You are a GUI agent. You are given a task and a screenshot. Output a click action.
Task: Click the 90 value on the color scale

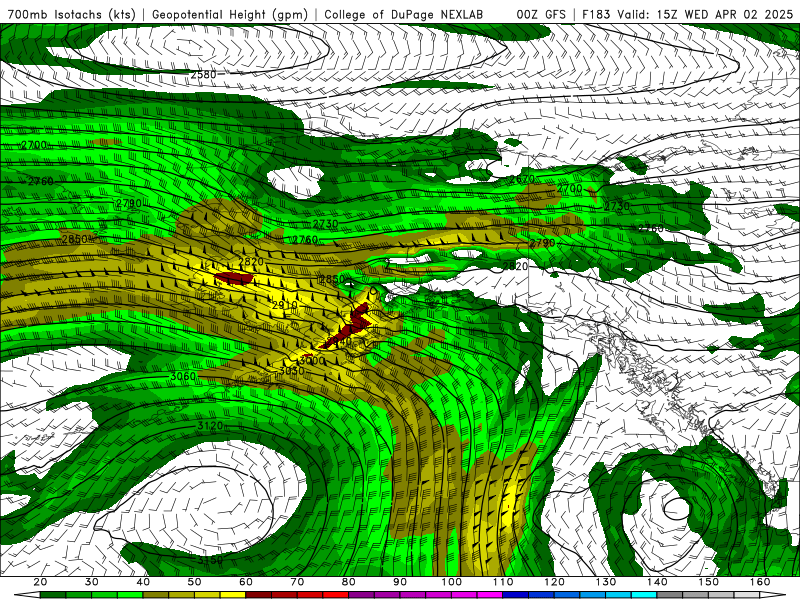pos(401,582)
